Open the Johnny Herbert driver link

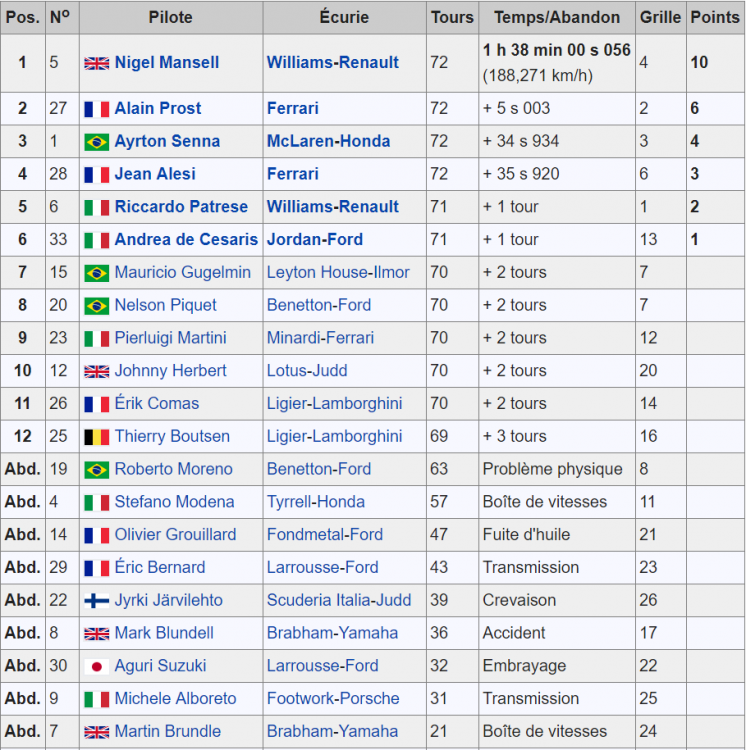click(171, 371)
